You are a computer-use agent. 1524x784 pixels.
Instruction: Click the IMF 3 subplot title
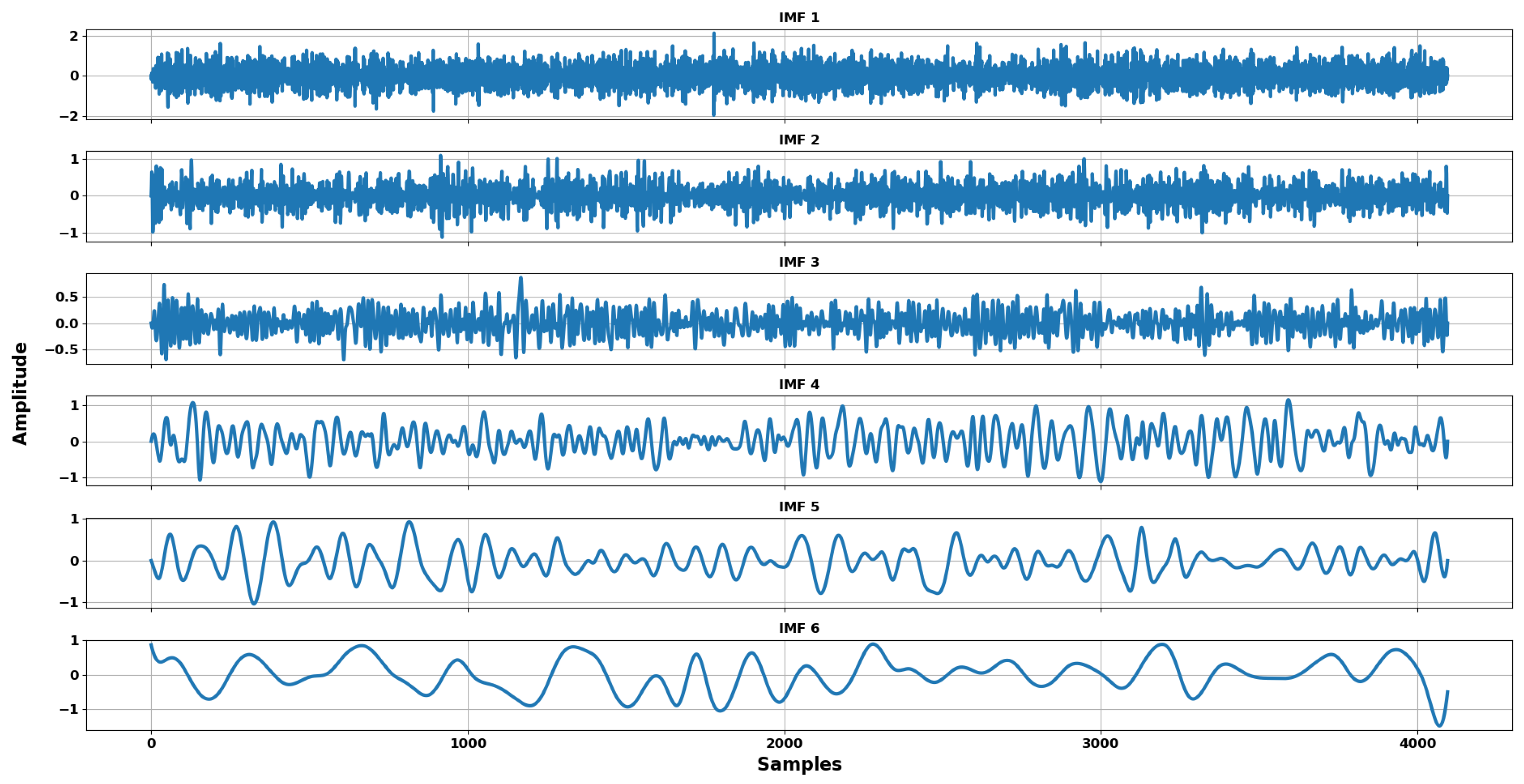pos(799,262)
